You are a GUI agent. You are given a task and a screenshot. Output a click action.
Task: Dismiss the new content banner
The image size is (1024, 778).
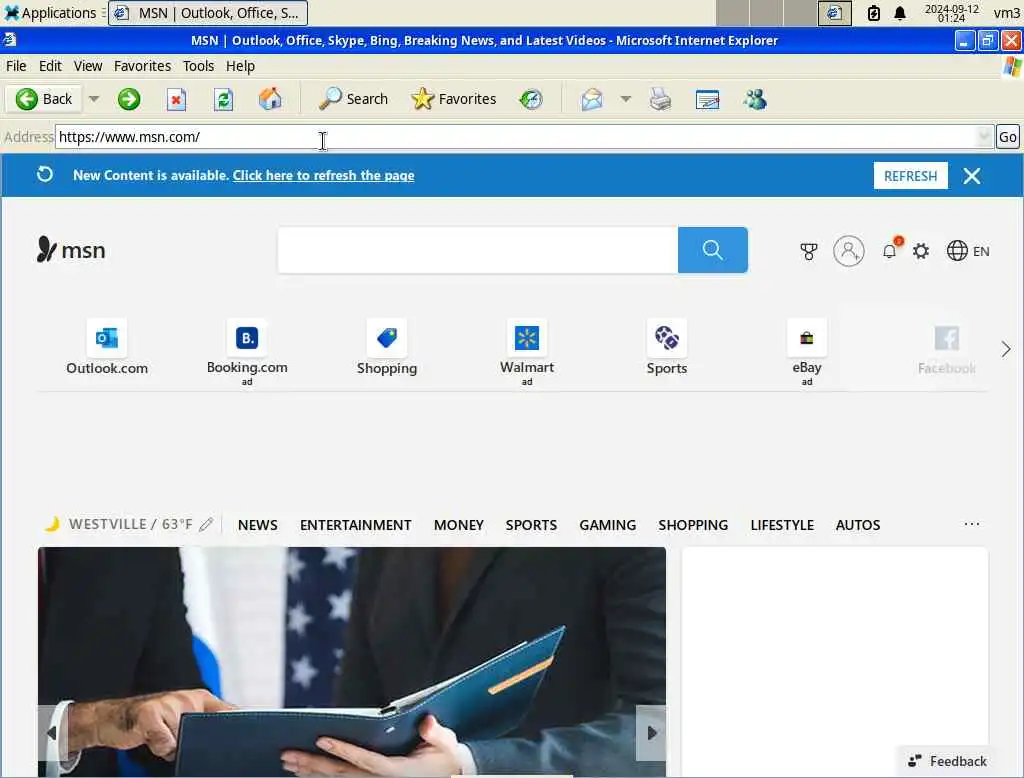tap(972, 176)
